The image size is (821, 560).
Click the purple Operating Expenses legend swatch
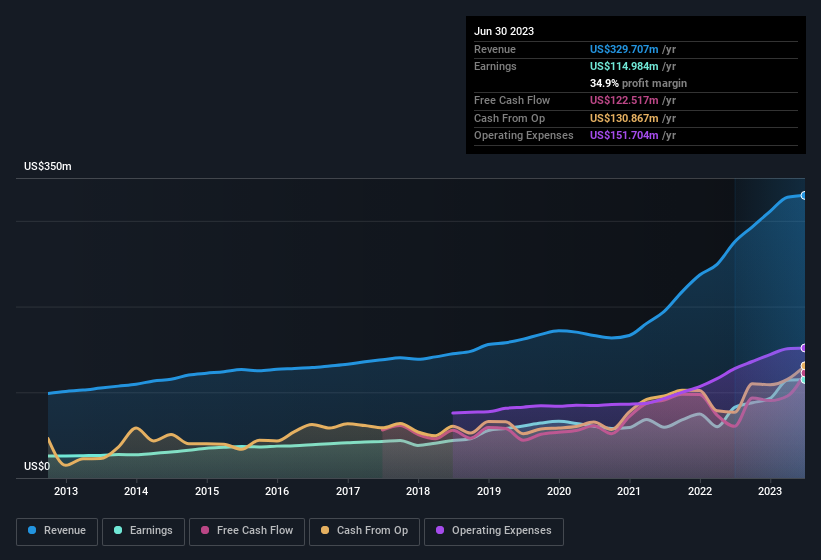(437, 531)
